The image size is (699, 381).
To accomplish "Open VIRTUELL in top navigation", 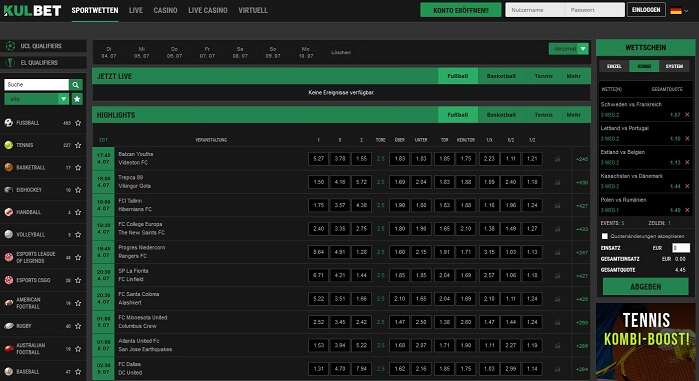I will pos(253,10).
